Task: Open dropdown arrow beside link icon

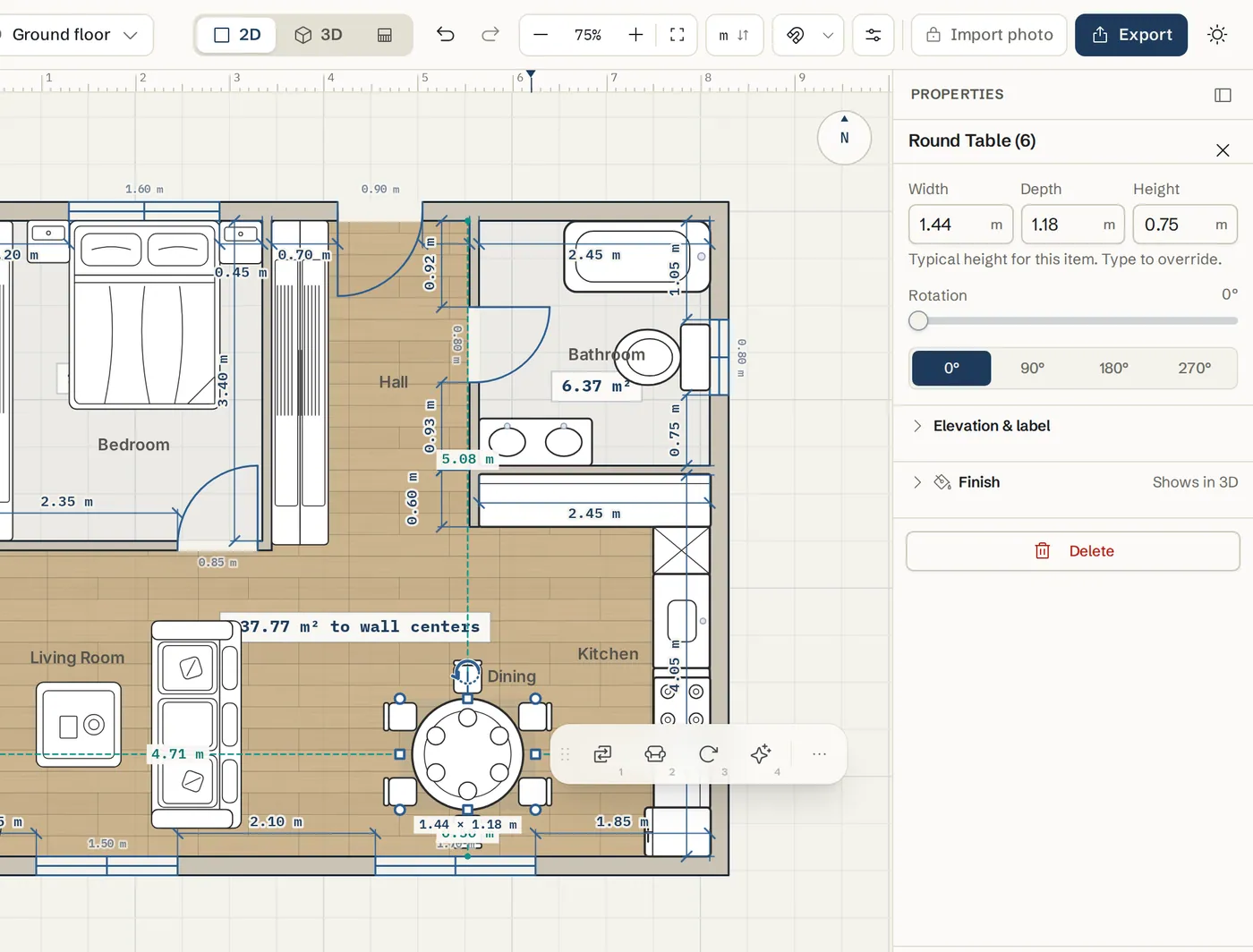Action: (828, 35)
